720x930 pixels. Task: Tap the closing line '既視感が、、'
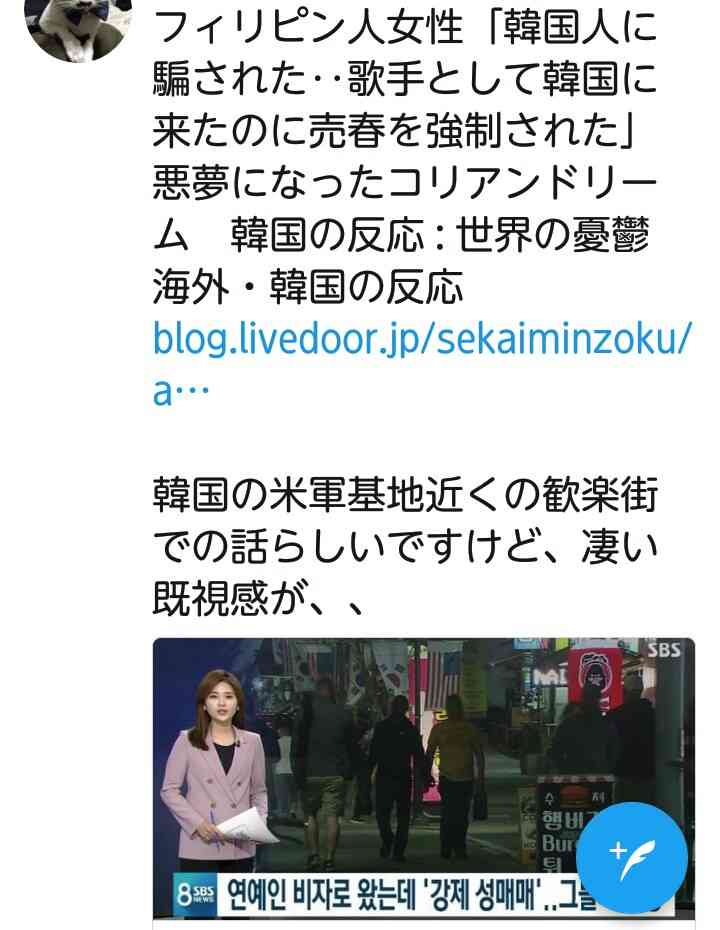(x=259, y=598)
